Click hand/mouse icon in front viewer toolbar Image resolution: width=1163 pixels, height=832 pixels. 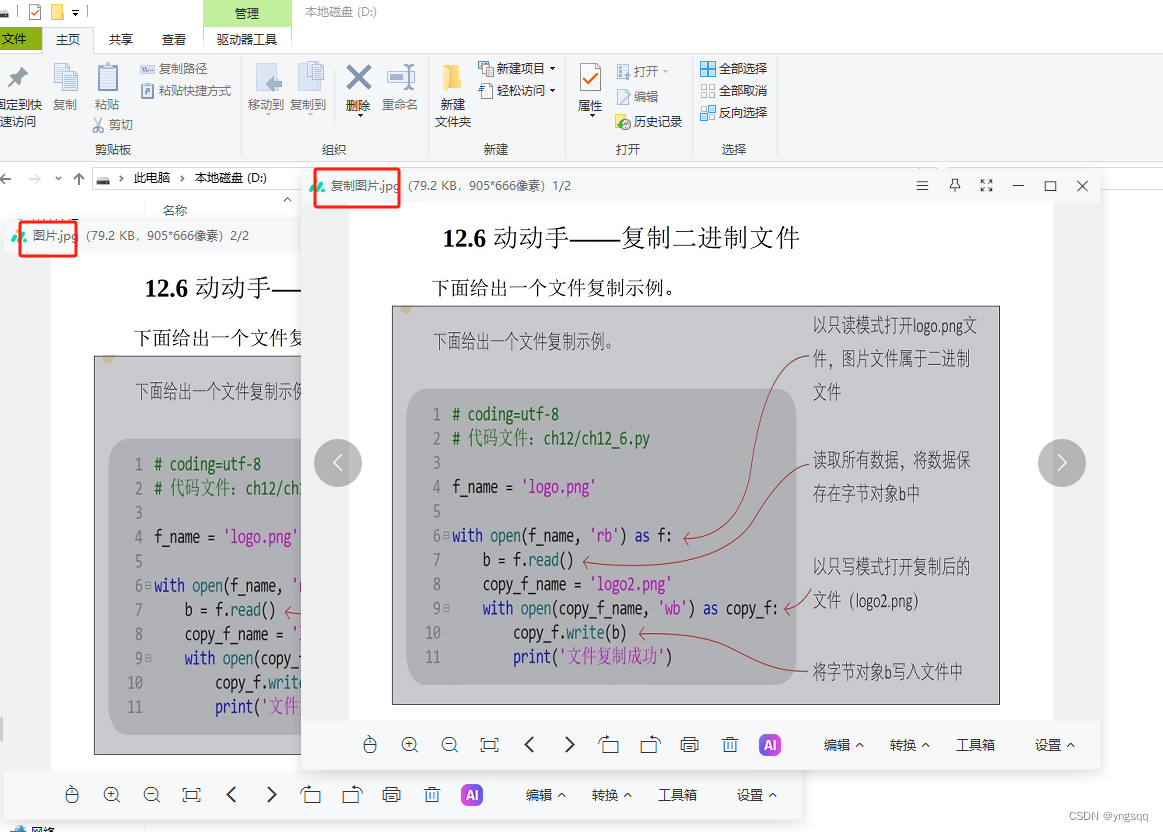[x=370, y=744]
